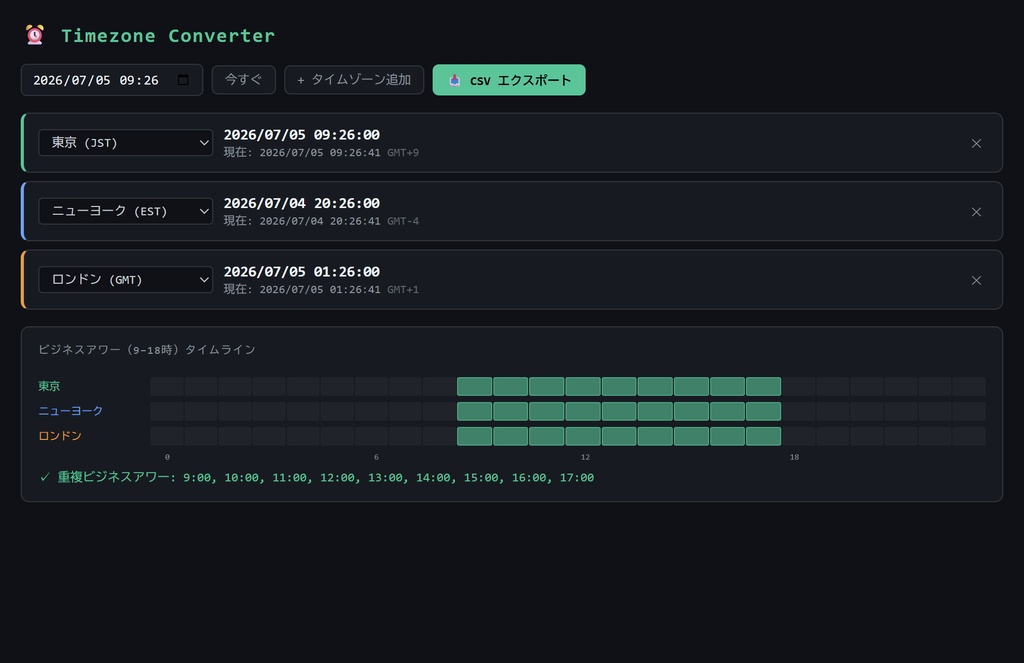
Task: Click the 17 o'clock cell in ニューヨーク timeline
Action: (763, 411)
